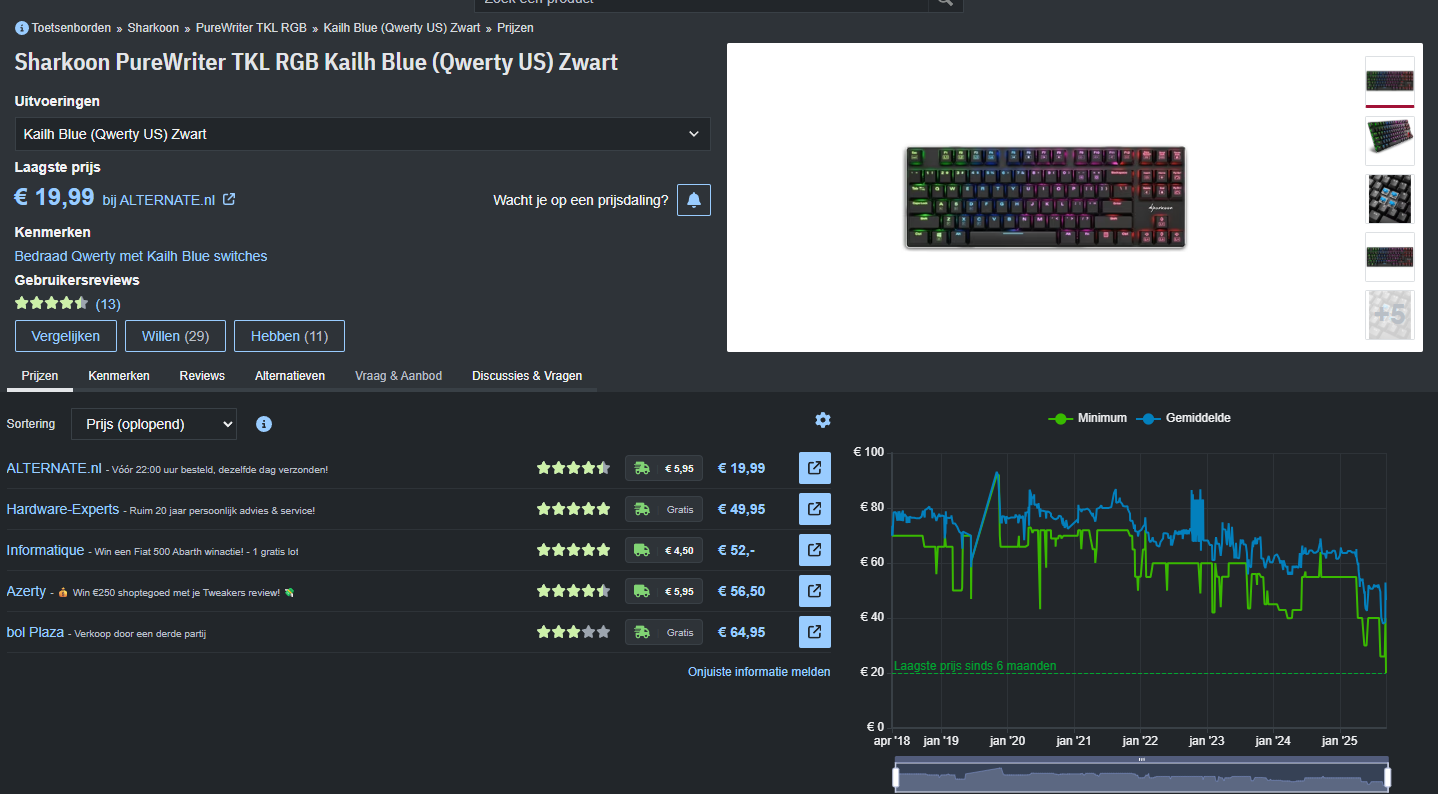Open the (13) user reviews count link
1438x794 pixels.
tap(108, 304)
